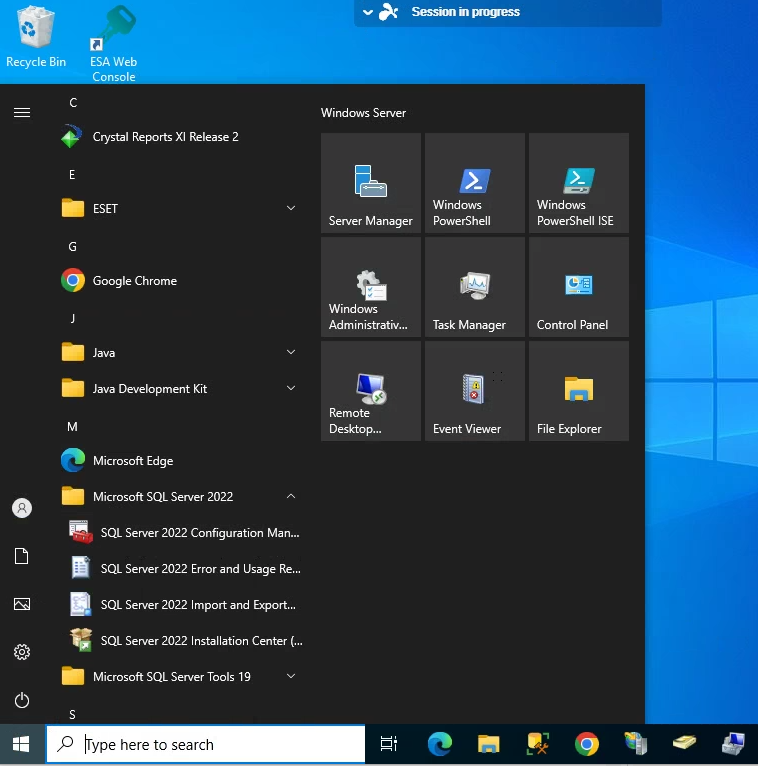Open the Server Manager tile

click(x=371, y=183)
